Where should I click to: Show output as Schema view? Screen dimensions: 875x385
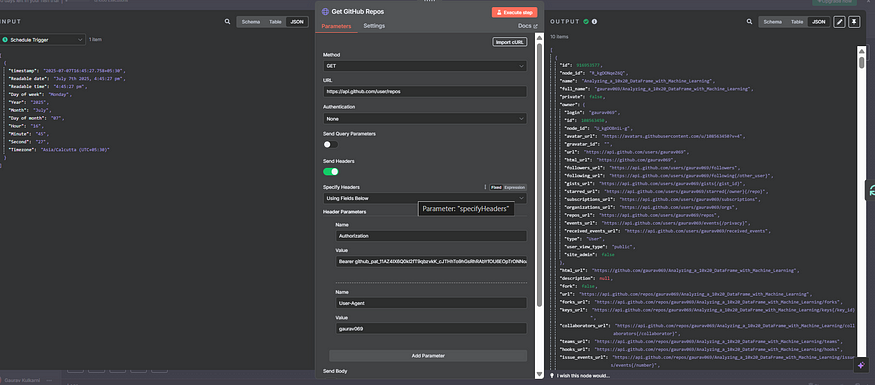point(772,22)
